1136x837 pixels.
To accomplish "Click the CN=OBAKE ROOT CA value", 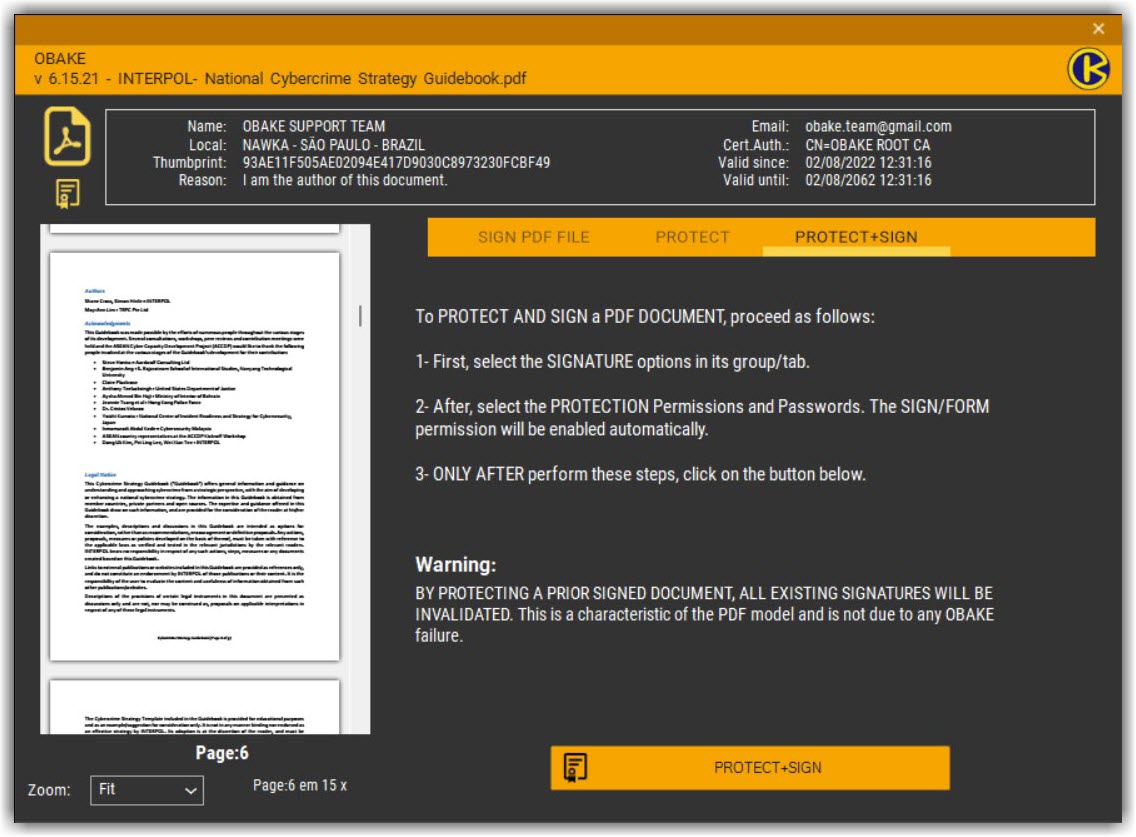I will click(x=867, y=144).
